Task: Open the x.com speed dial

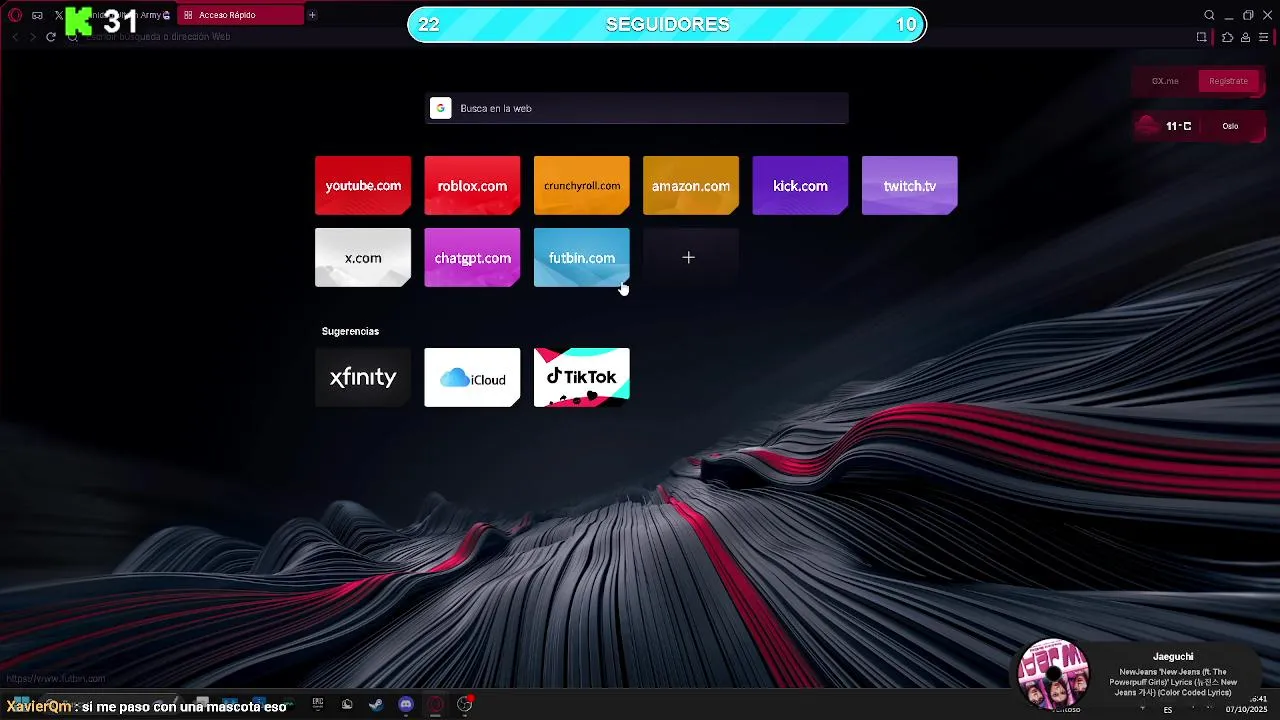Action: click(363, 257)
